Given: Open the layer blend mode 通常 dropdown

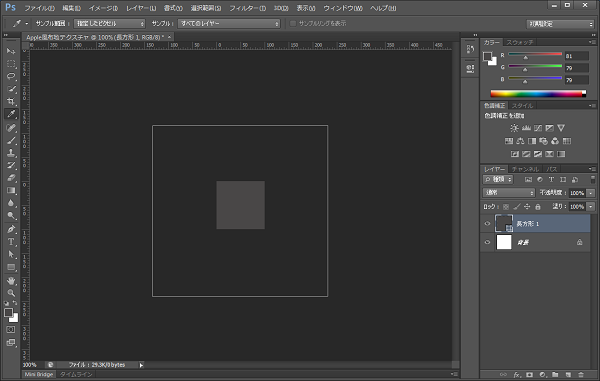Looking at the screenshot, I should pyautogui.click(x=509, y=193).
